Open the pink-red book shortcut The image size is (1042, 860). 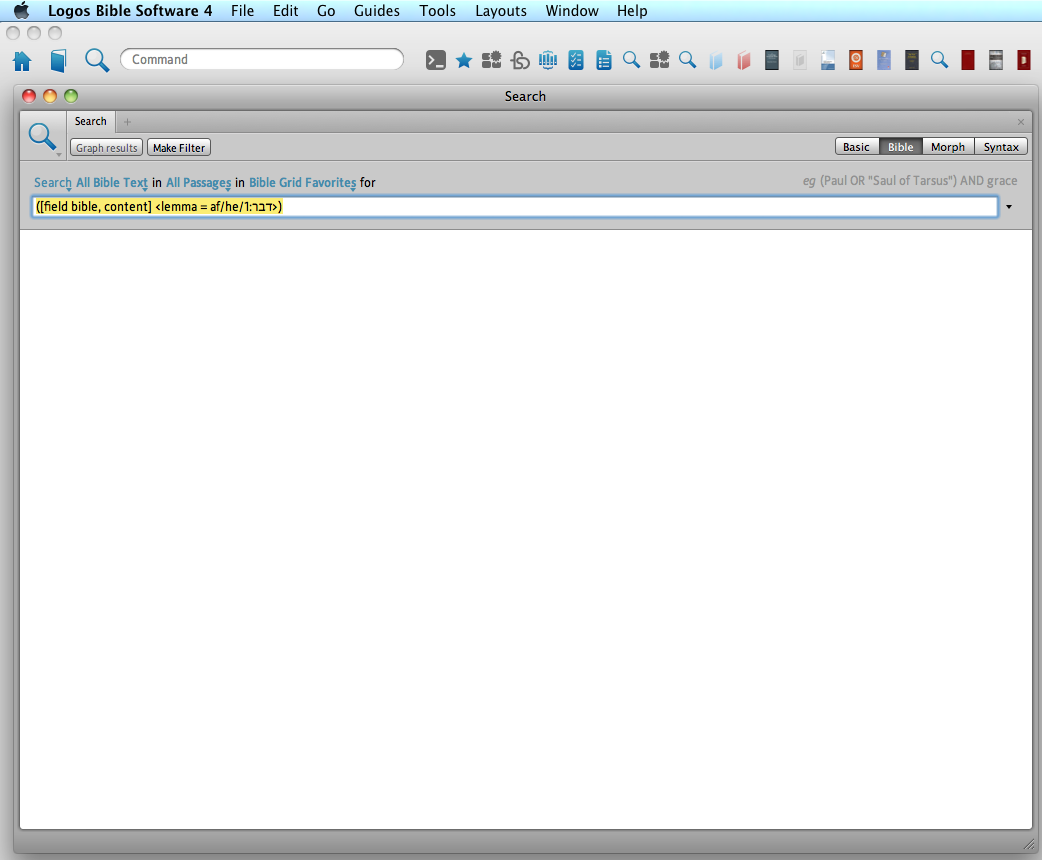[x=744, y=60]
